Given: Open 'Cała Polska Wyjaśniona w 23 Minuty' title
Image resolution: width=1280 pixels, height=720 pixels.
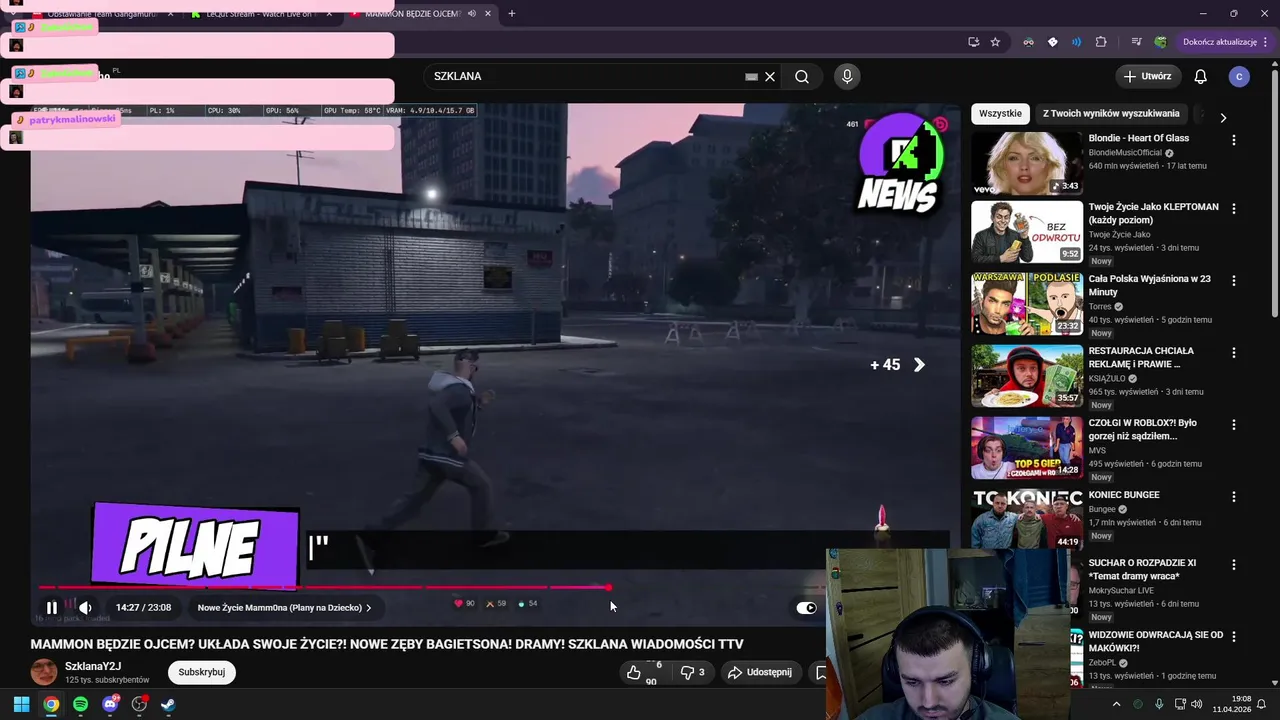Looking at the screenshot, I should 1149,285.
